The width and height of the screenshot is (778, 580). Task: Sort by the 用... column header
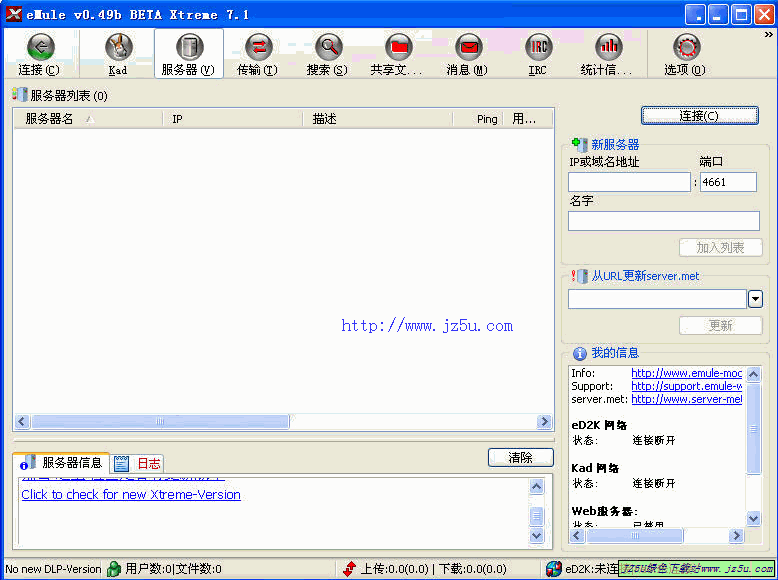[527, 119]
